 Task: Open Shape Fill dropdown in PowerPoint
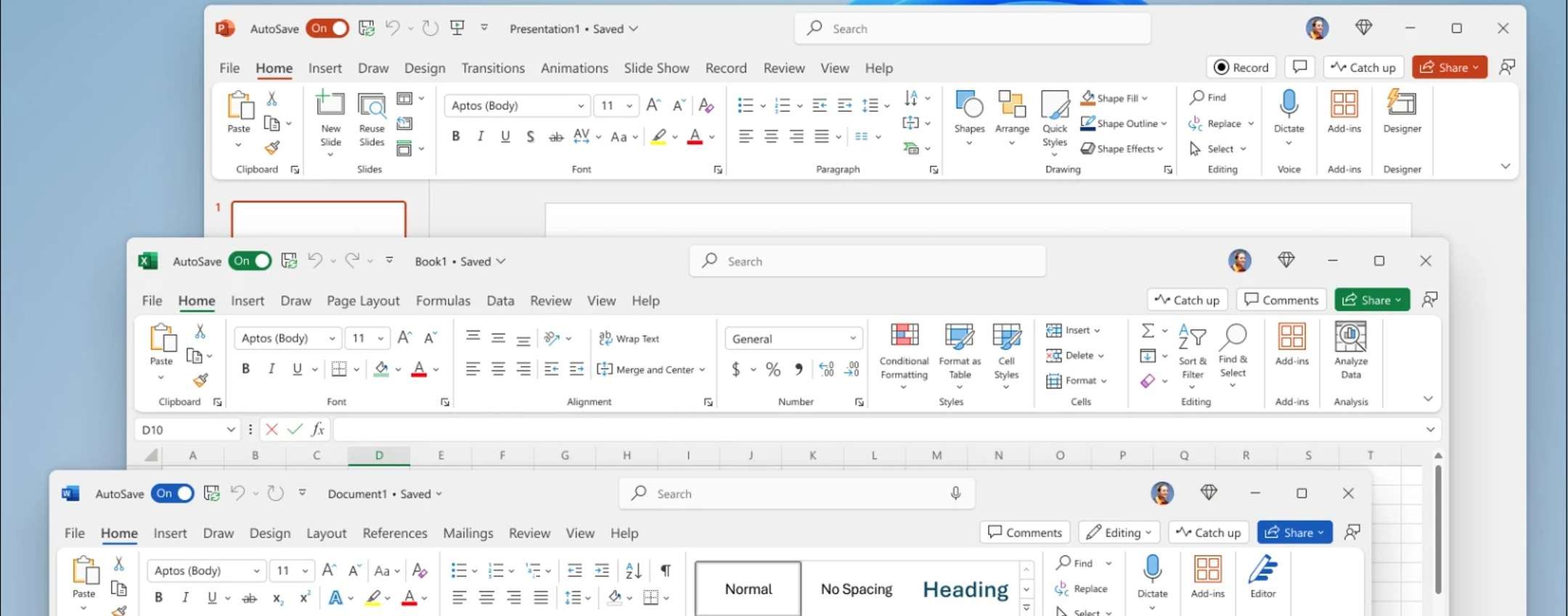point(1145,98)
